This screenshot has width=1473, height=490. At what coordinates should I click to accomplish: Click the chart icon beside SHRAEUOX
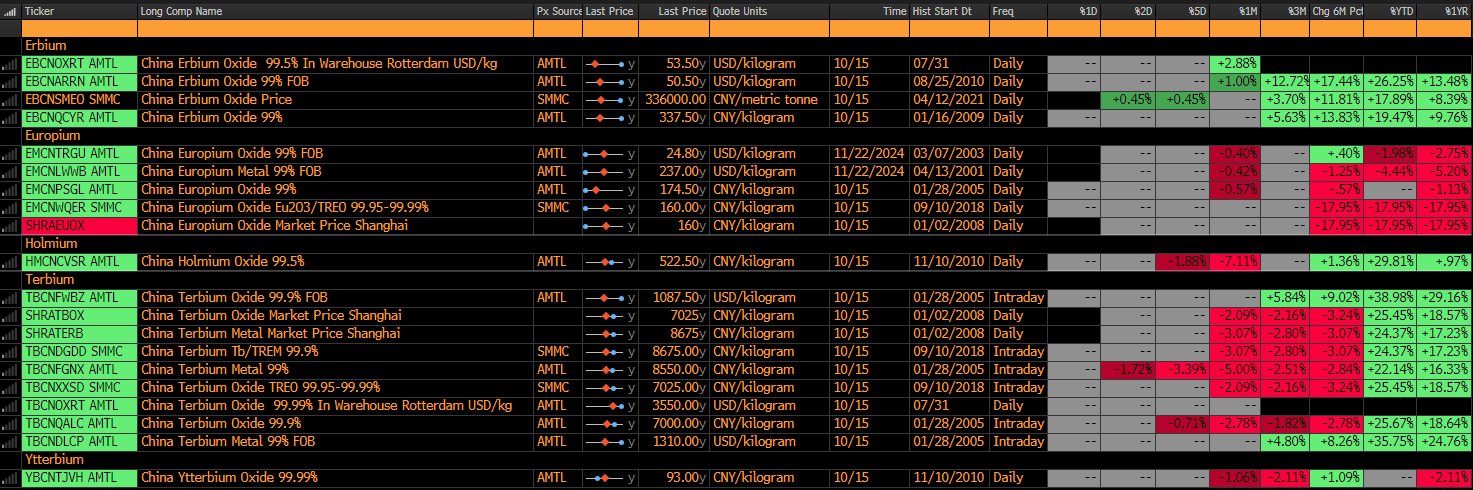(x=11, y=226)
